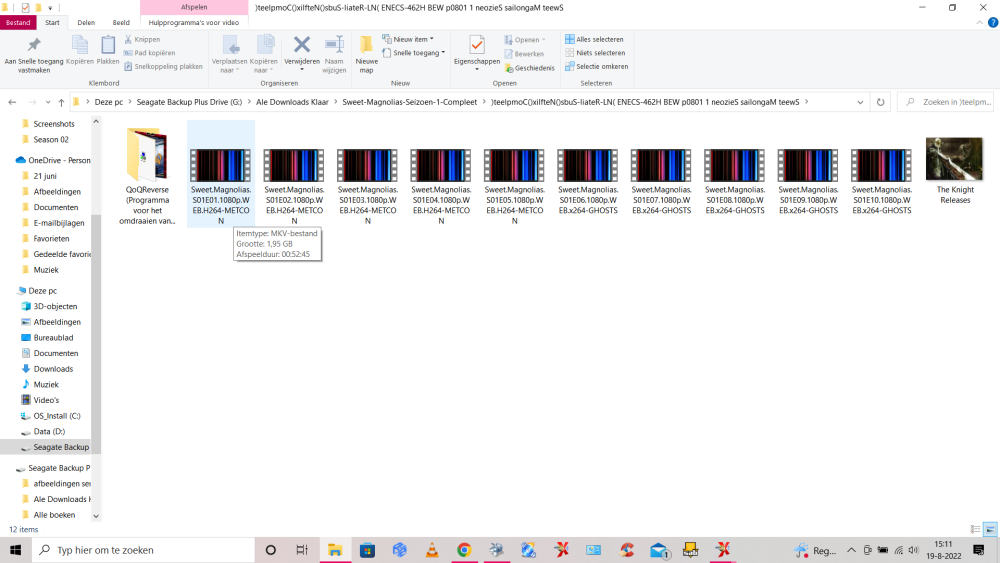Screen dimensions: 1000x563
Task: Launch VLC media player from the taskbar
Action: (x=432, y=550)
